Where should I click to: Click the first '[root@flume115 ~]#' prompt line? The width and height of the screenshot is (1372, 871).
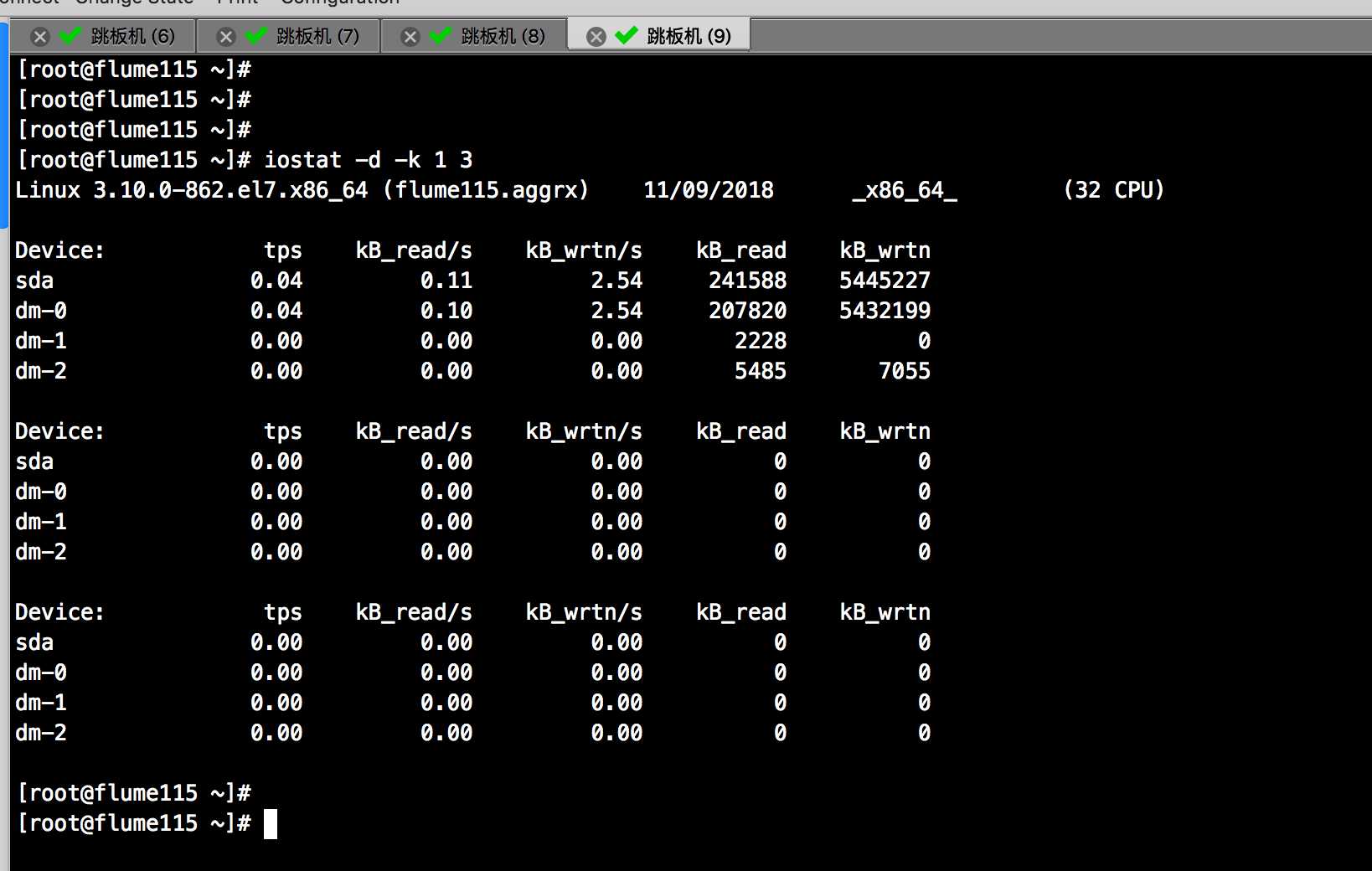(x=134, y=70)
